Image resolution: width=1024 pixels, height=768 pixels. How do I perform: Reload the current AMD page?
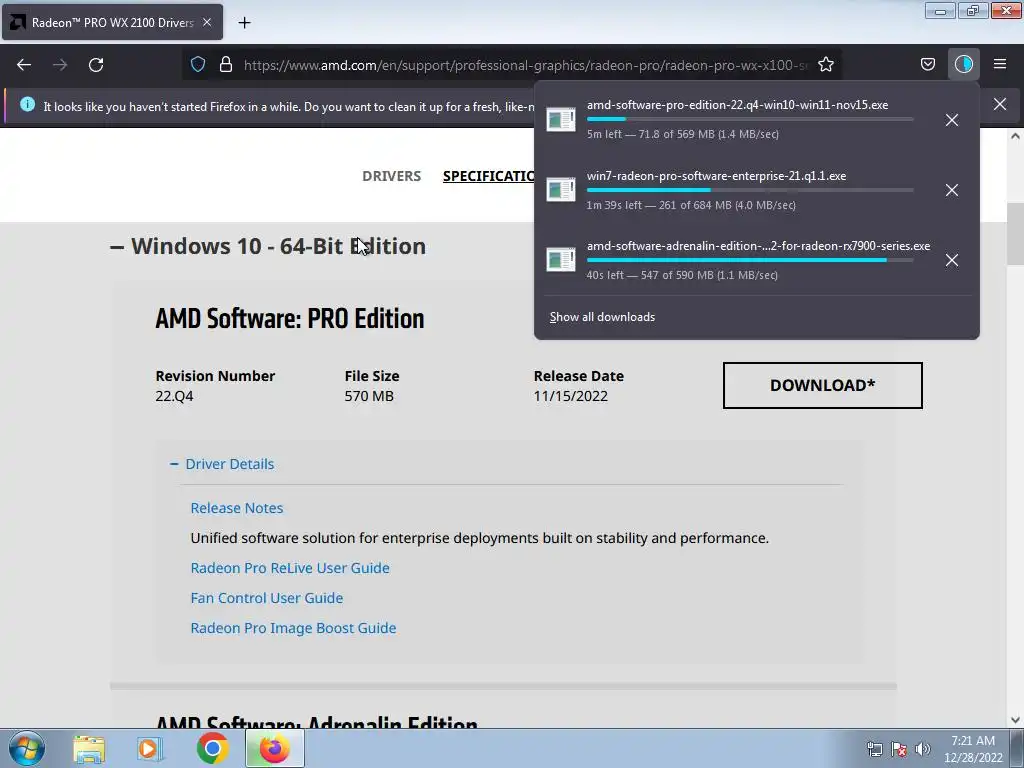pyautogui.click(x=96, y=65)
